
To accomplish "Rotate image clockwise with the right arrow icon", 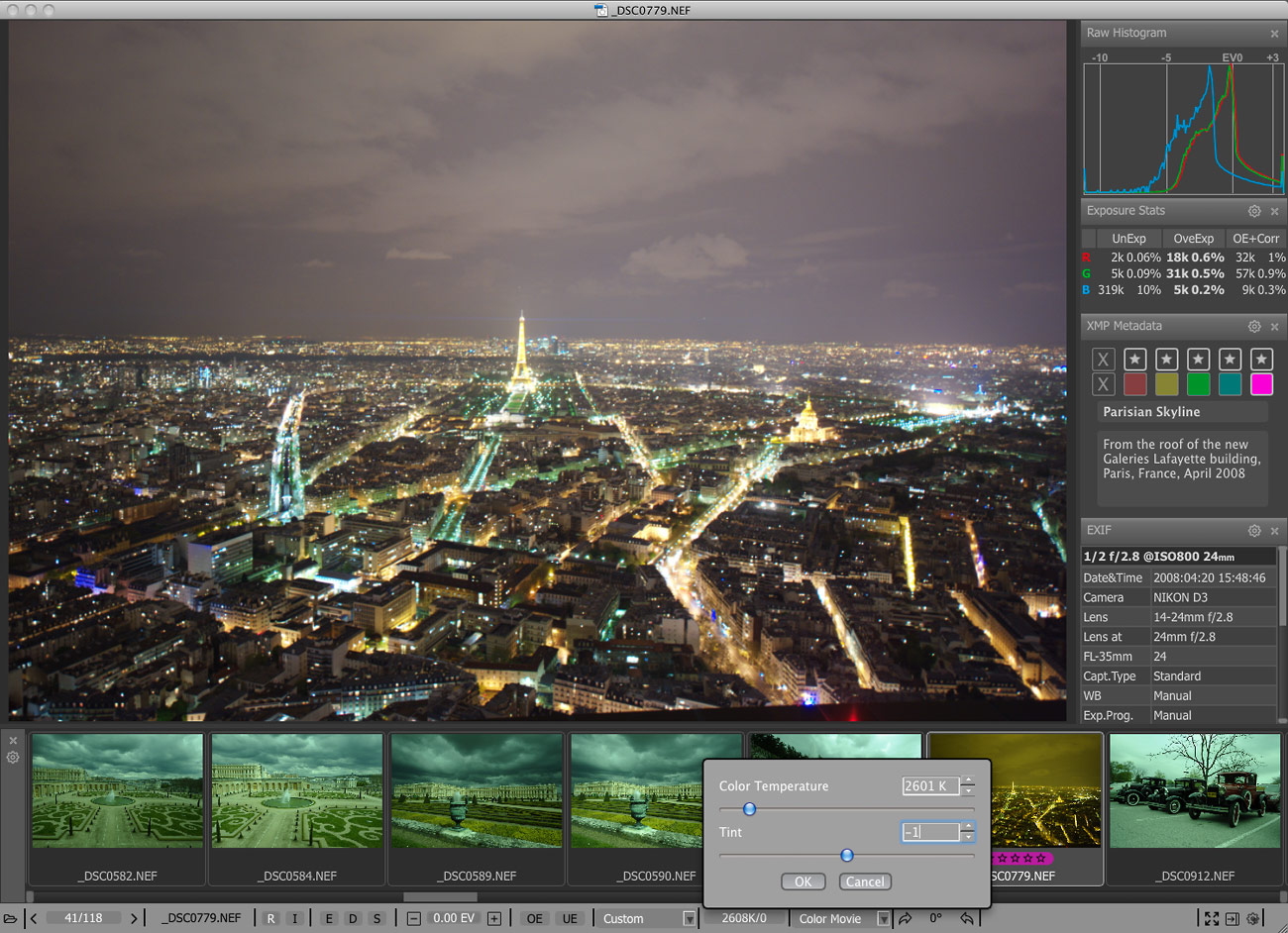I will pos(905,919).
